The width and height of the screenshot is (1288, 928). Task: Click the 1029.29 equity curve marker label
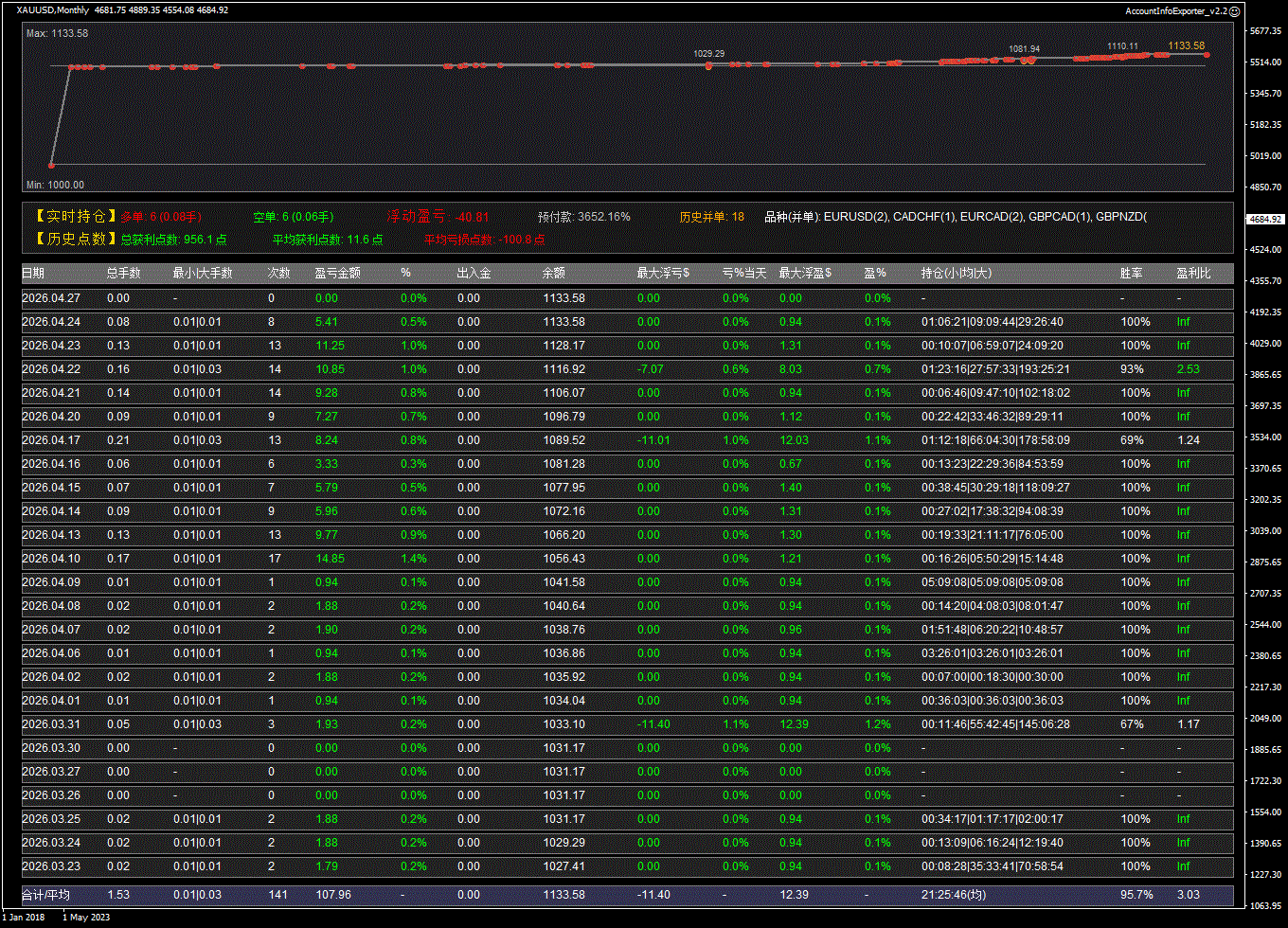(708, 54)
